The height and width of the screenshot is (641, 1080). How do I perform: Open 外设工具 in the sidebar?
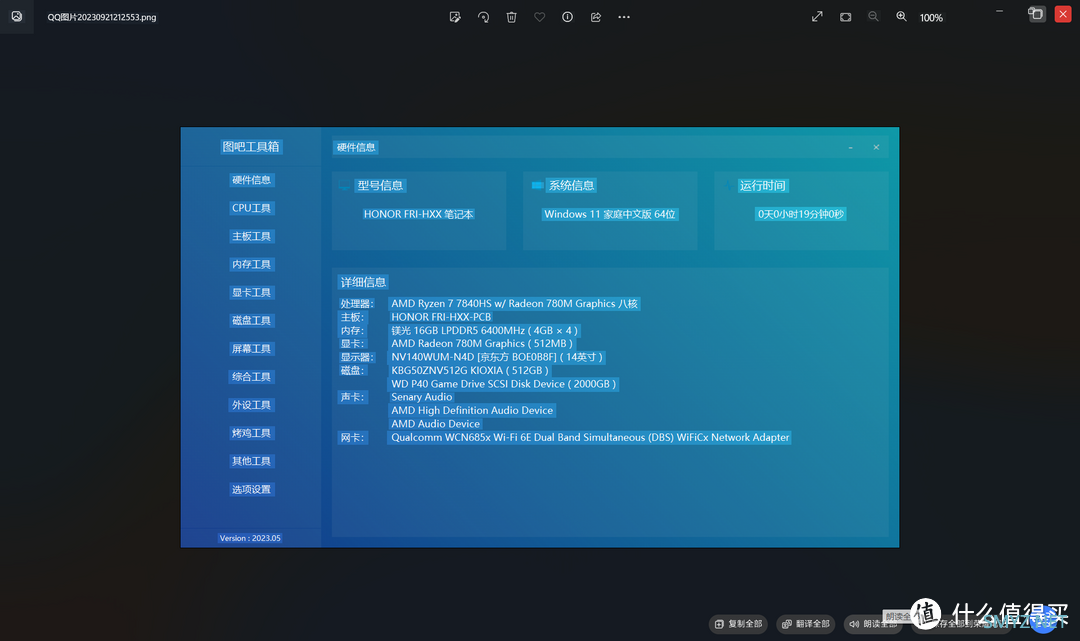pos(251,405)
